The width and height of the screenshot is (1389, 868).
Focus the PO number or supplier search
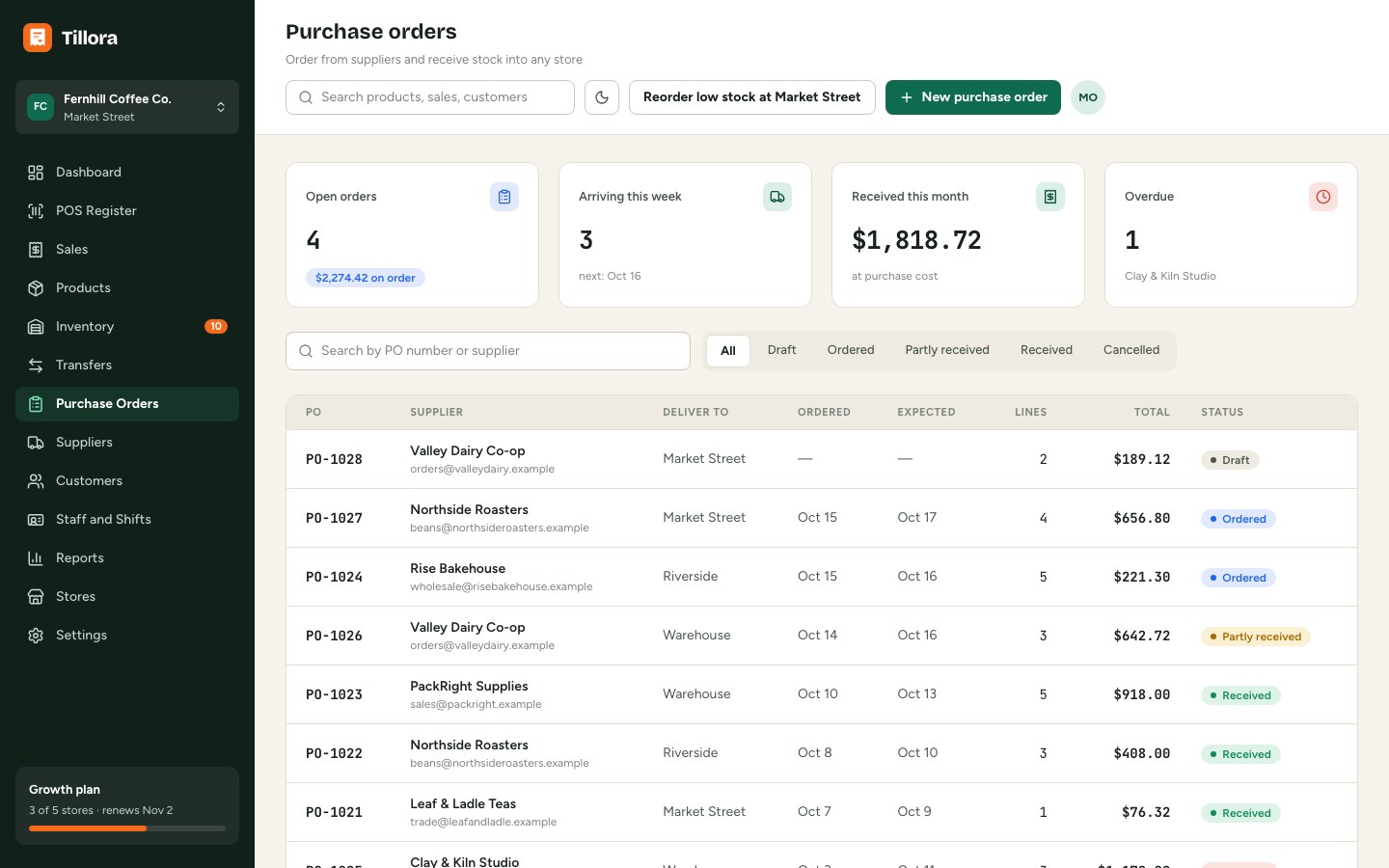tap(488, 351)
